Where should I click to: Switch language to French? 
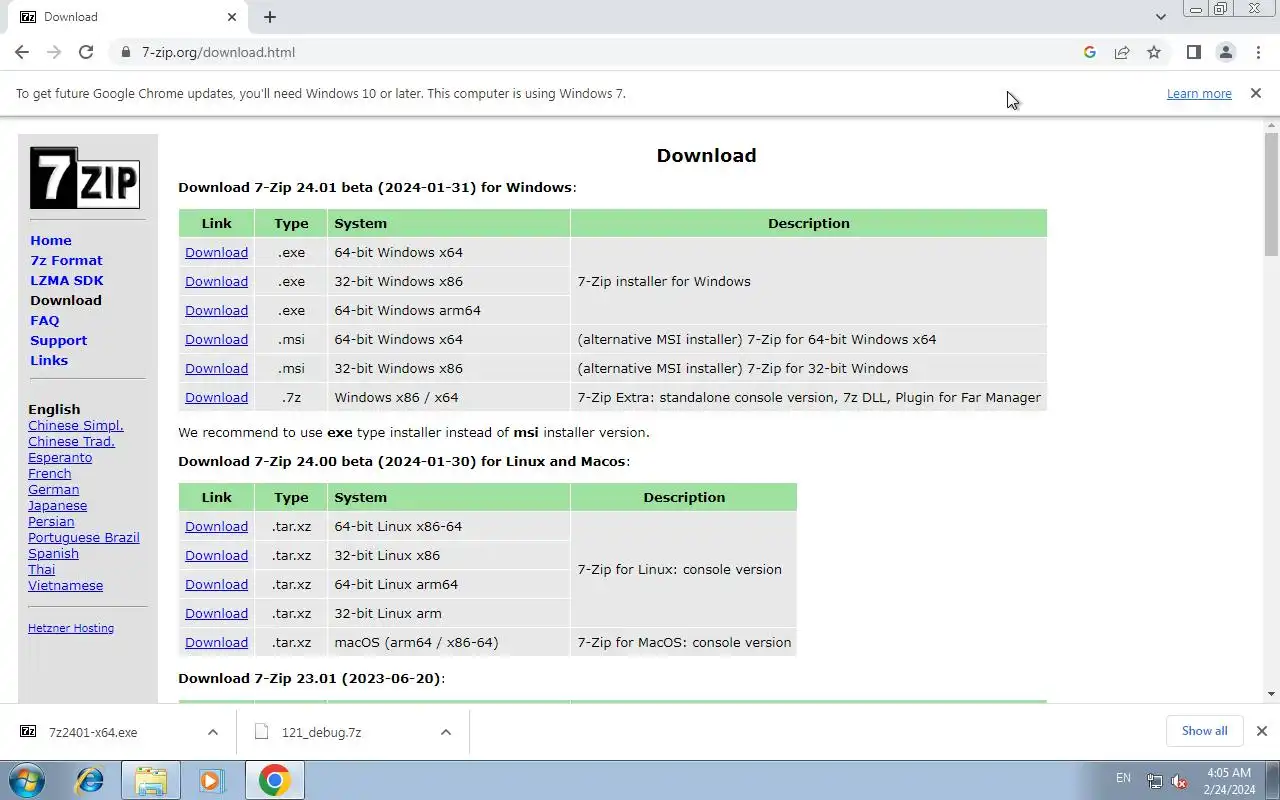click(x=50, y=473)
